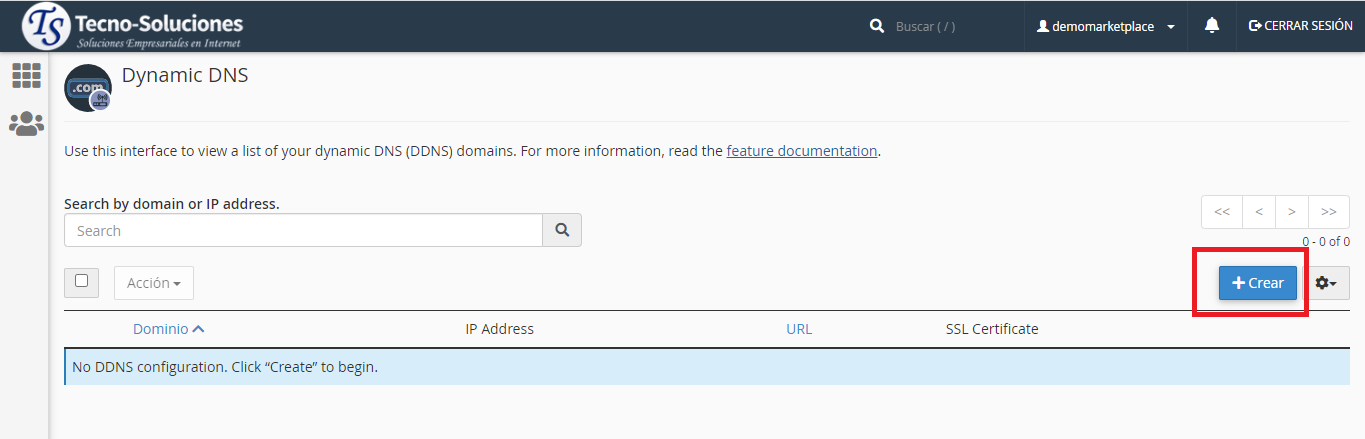Click the notifications bell icon
This screenshot has width=1365, height=439.
1212,26
